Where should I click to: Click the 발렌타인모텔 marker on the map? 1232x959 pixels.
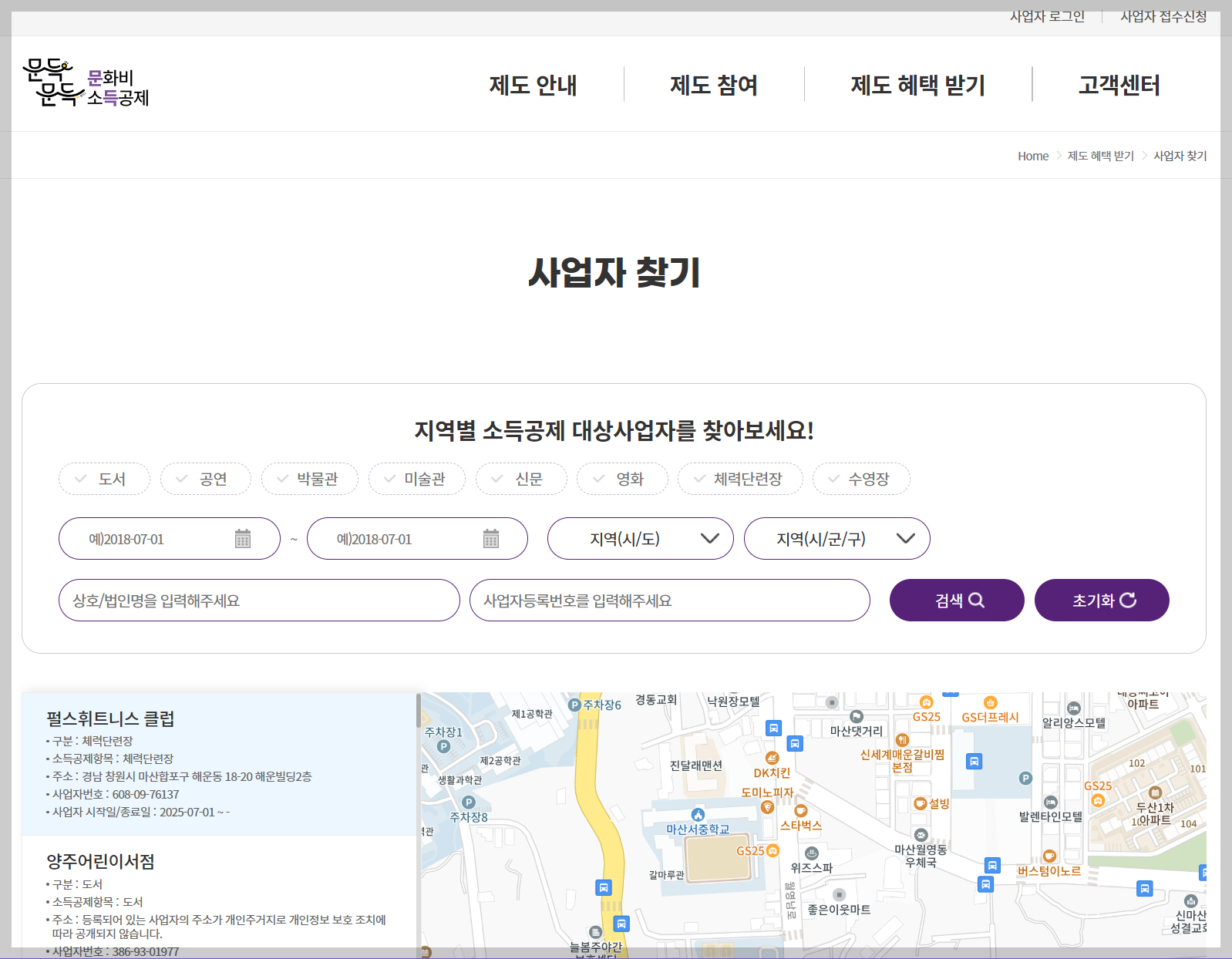click(x=1050, y=803)
